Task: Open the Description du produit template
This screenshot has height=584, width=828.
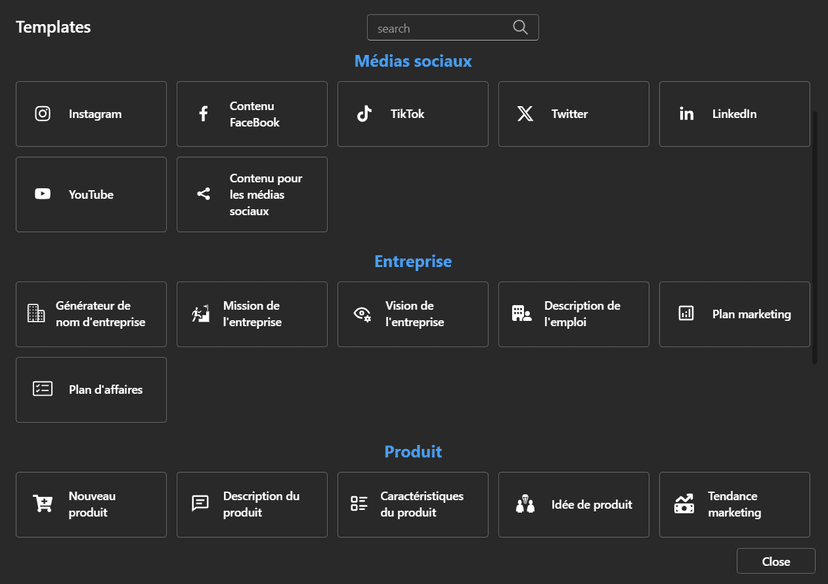Action: 252,504
